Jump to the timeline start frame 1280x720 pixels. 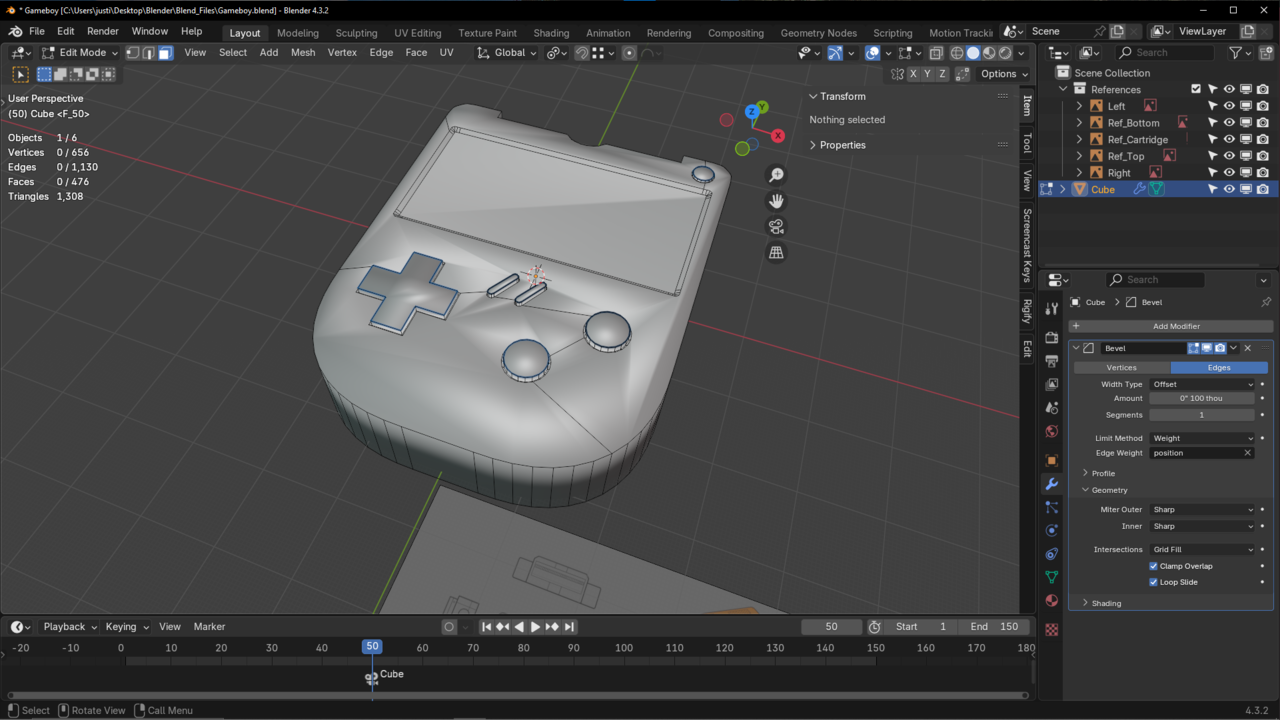[x=486, y=627]
